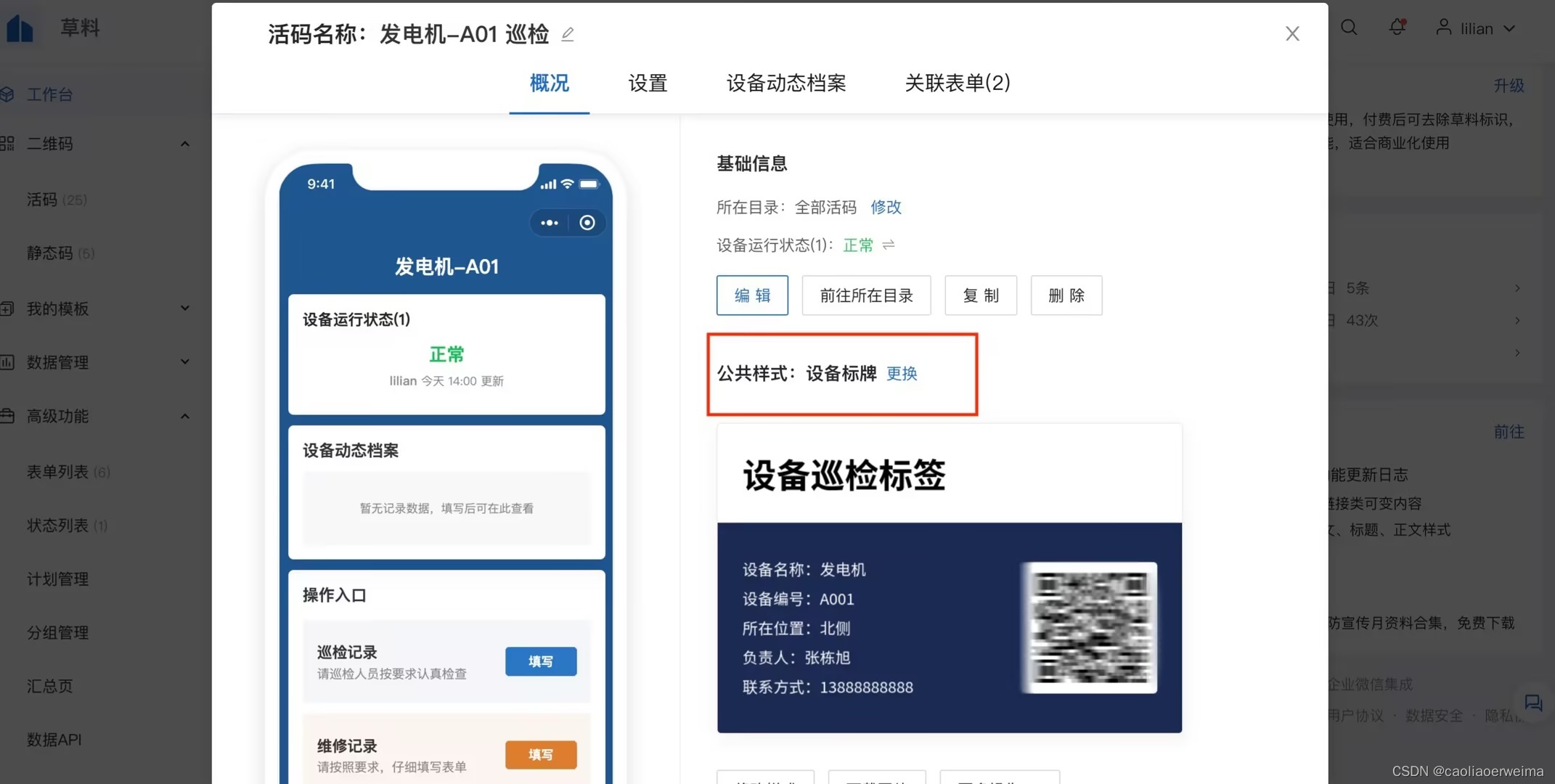This screenshot has height=784, width=1555.
Task: Open the lilian user dropdown
Action: pyautogui.click(x=1476, y=28)
